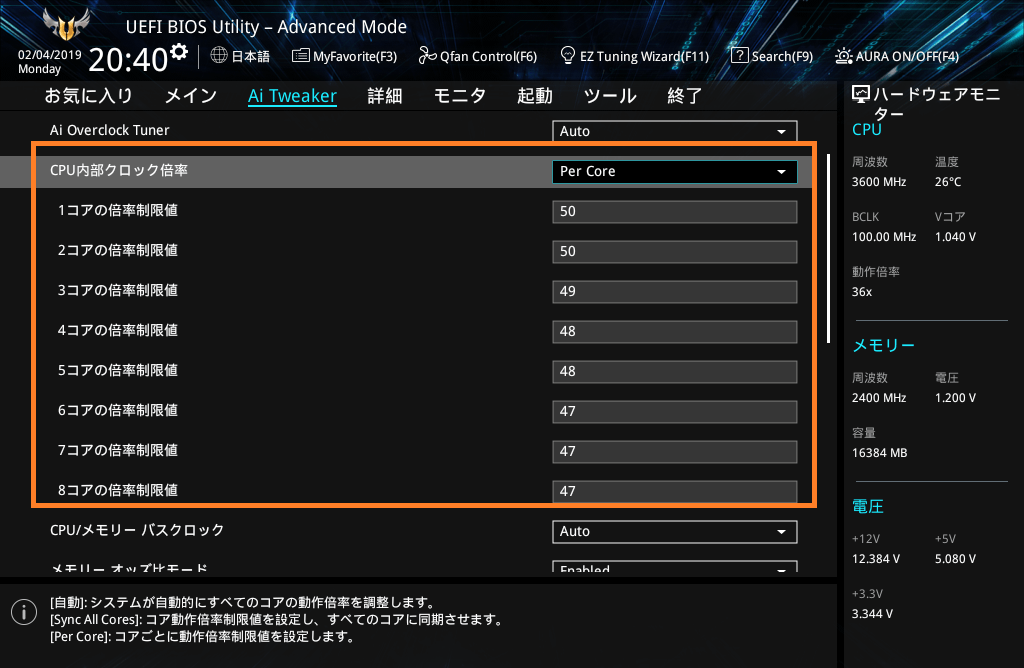The image size is (1024, 668).
Task: Click the globe language icon
Action: coord(219,56)
